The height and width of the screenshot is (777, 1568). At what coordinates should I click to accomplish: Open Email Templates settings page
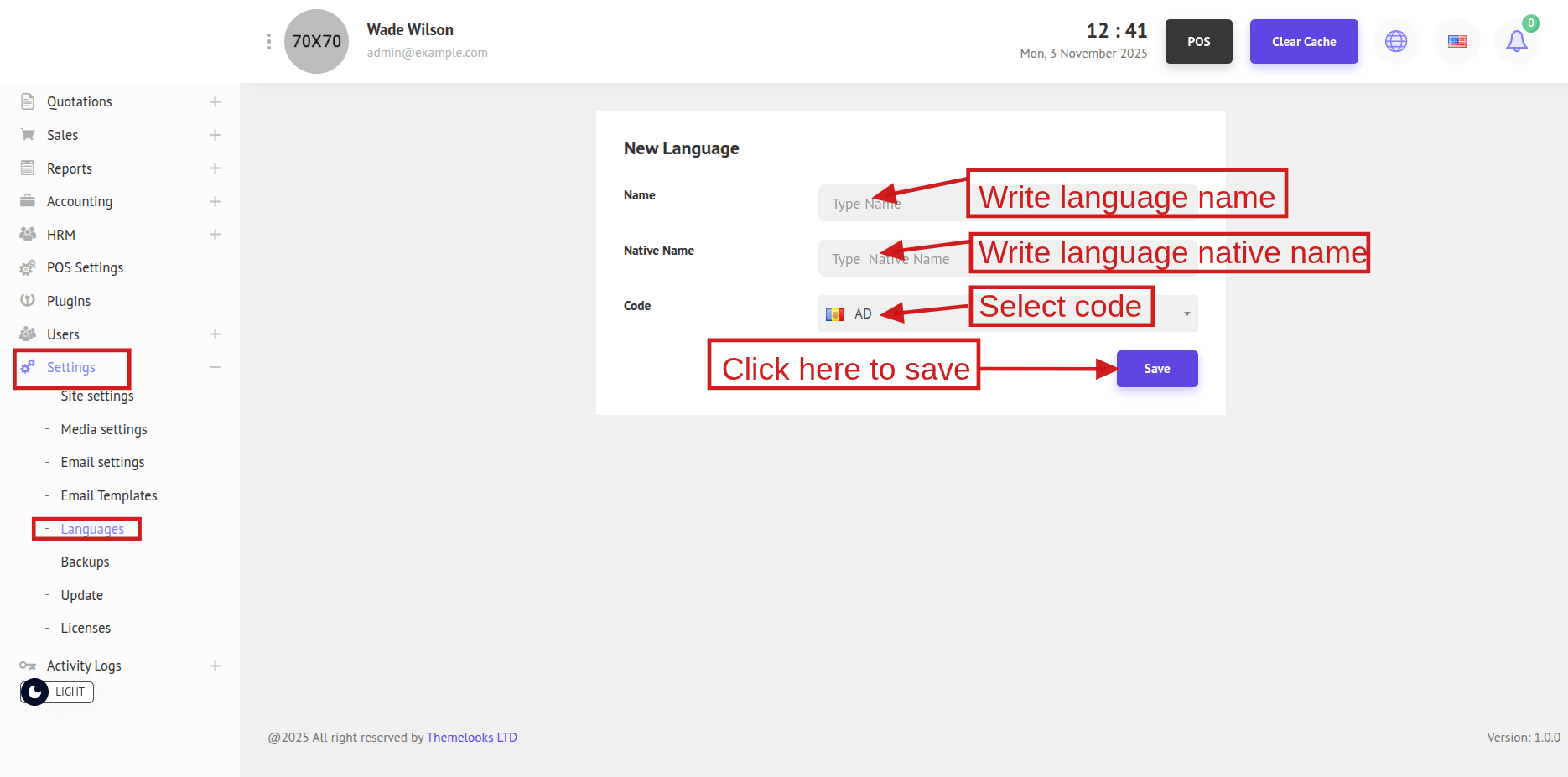pyautogui.click(x=109, y=495)
